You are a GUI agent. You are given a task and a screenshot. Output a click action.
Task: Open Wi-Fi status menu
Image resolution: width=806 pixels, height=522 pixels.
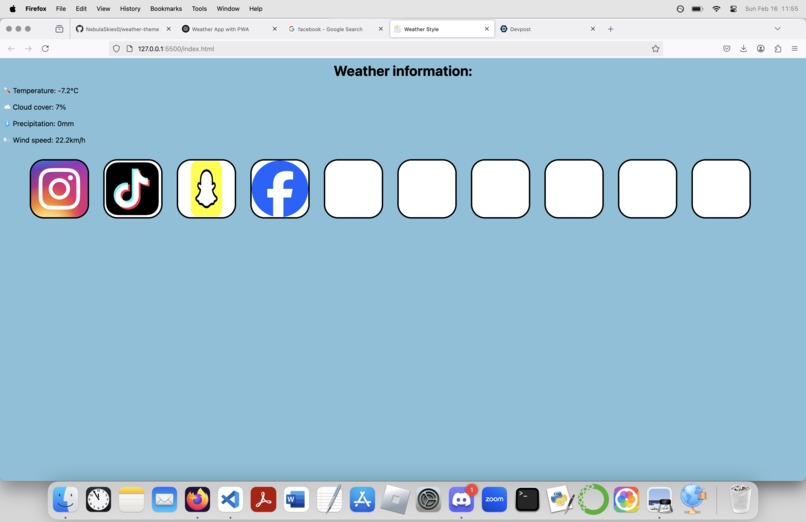(716, 9)
